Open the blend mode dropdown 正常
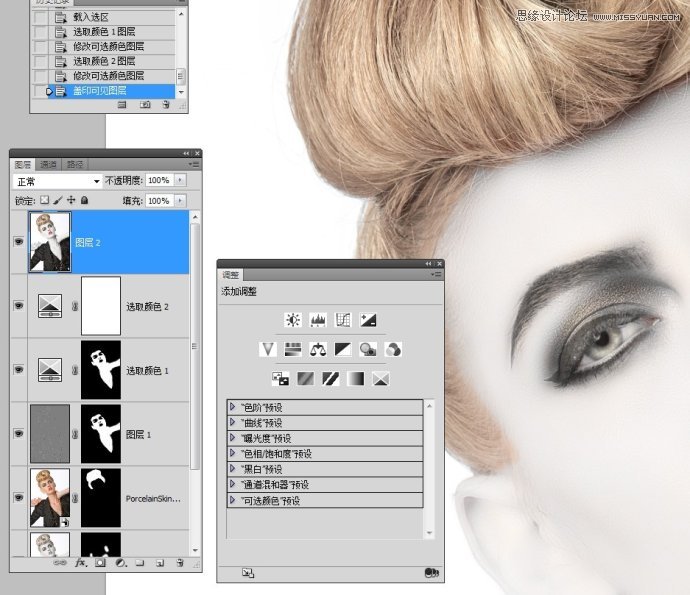Image resolution: width=690 pixels, height=595 pixels. click(58, 181)
